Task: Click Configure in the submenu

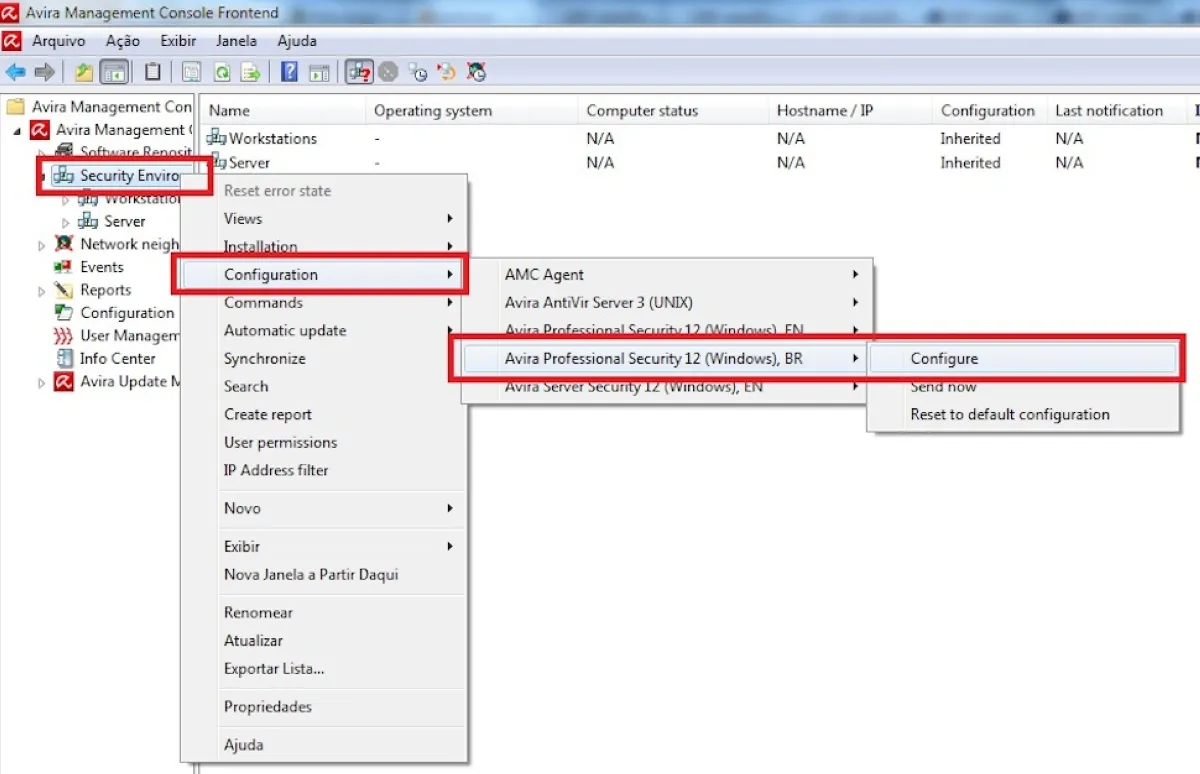Action: coord(1024,358)
